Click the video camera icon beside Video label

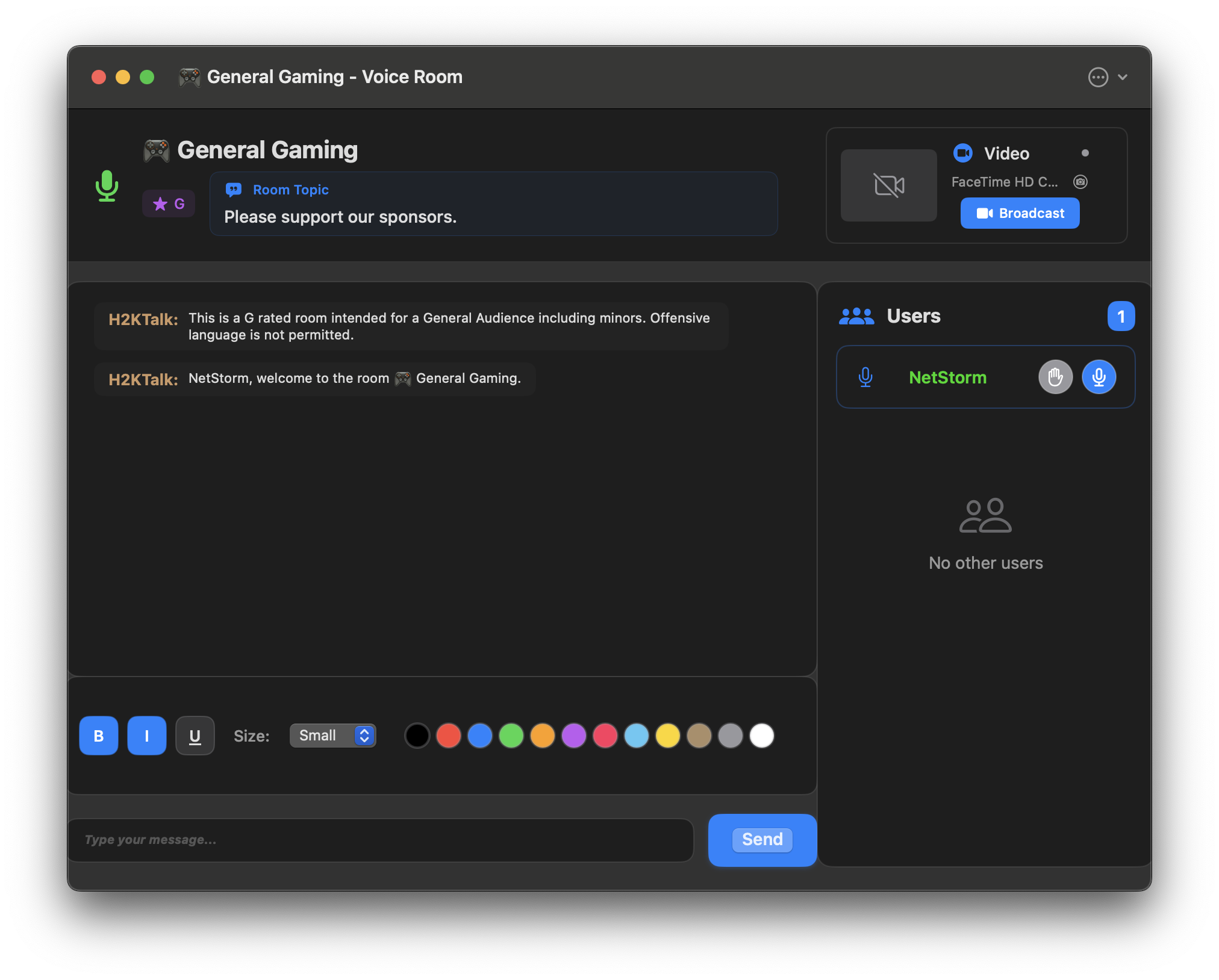(964, 154)
